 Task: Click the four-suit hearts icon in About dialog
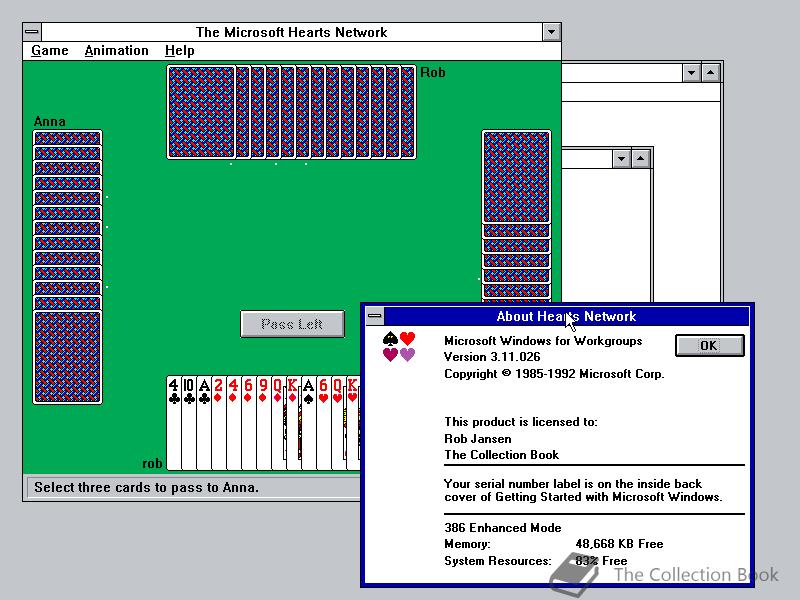coord(399,346)
